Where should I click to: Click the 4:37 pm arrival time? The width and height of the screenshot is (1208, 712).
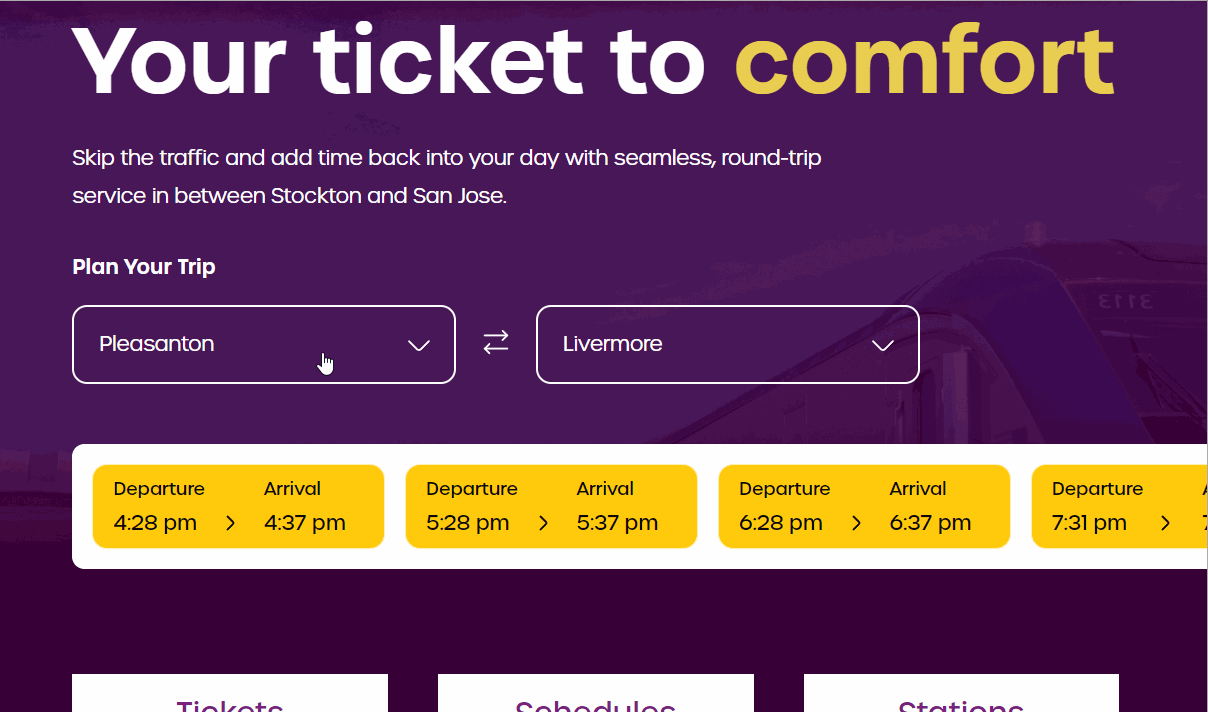click(305, 523)
